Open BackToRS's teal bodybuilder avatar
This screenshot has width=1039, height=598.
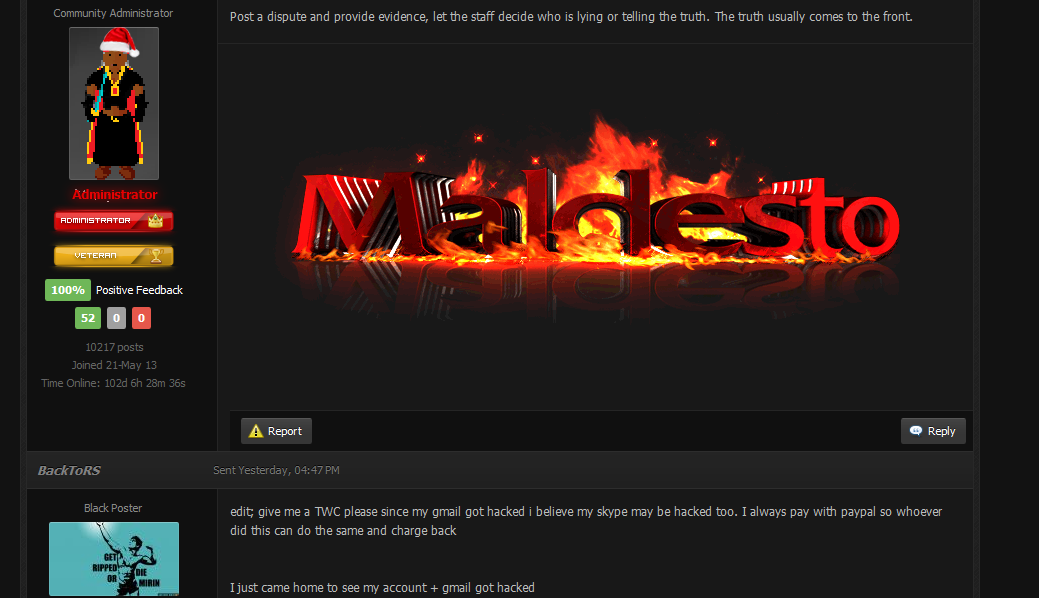(x=114, y=559)
